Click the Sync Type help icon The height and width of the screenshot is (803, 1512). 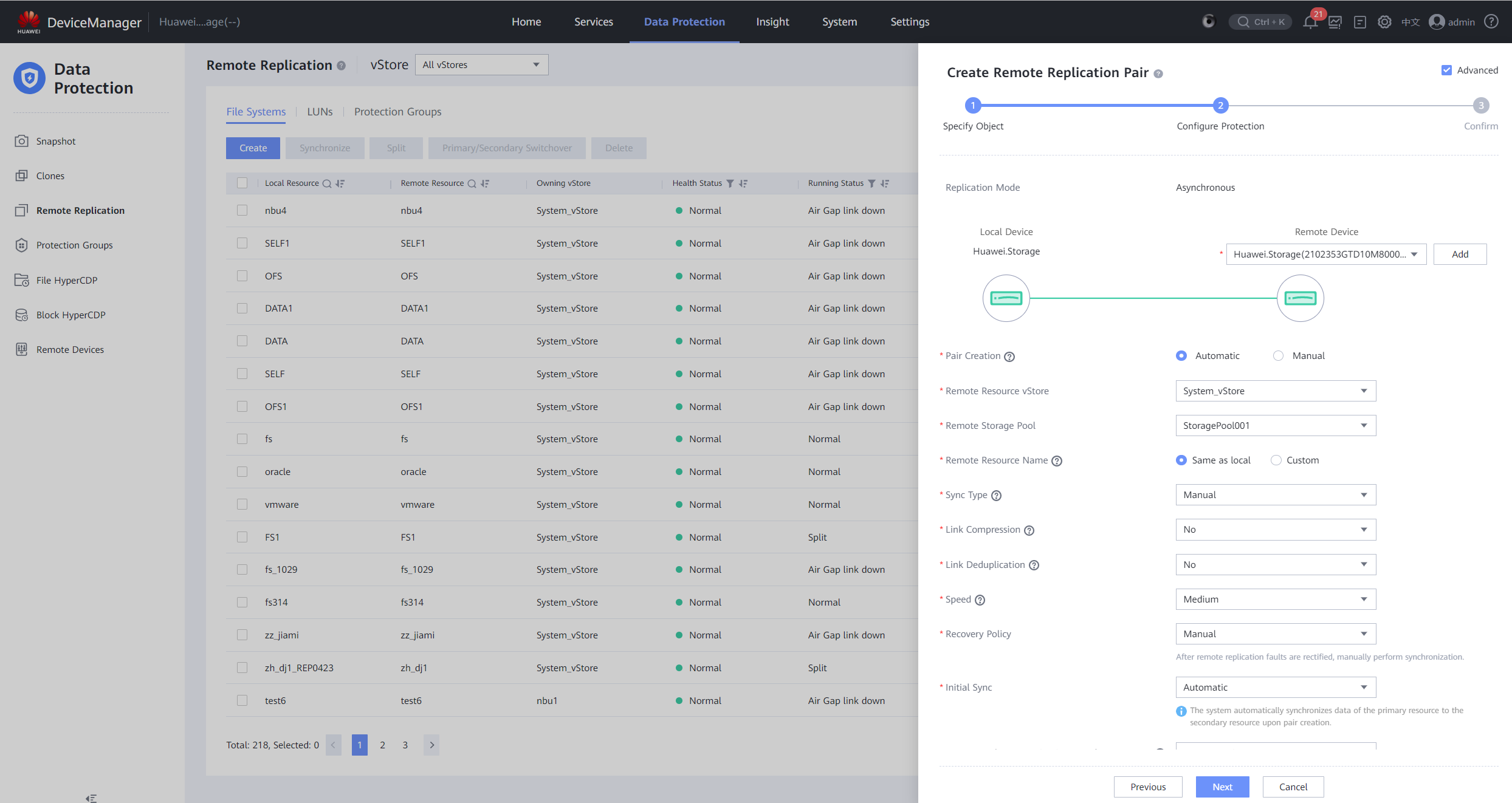coord(996,496)
